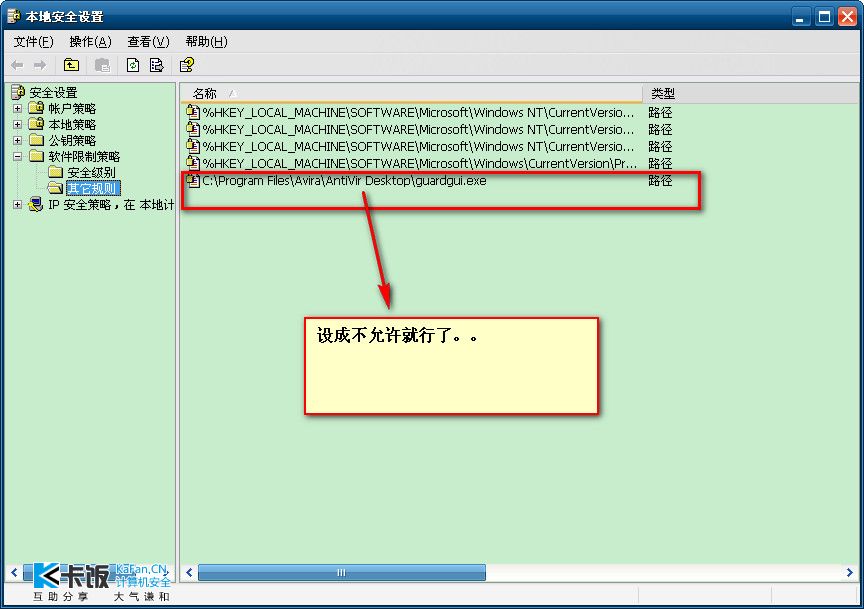Click the right pane's scroll-left arrow

coord(189,573)
